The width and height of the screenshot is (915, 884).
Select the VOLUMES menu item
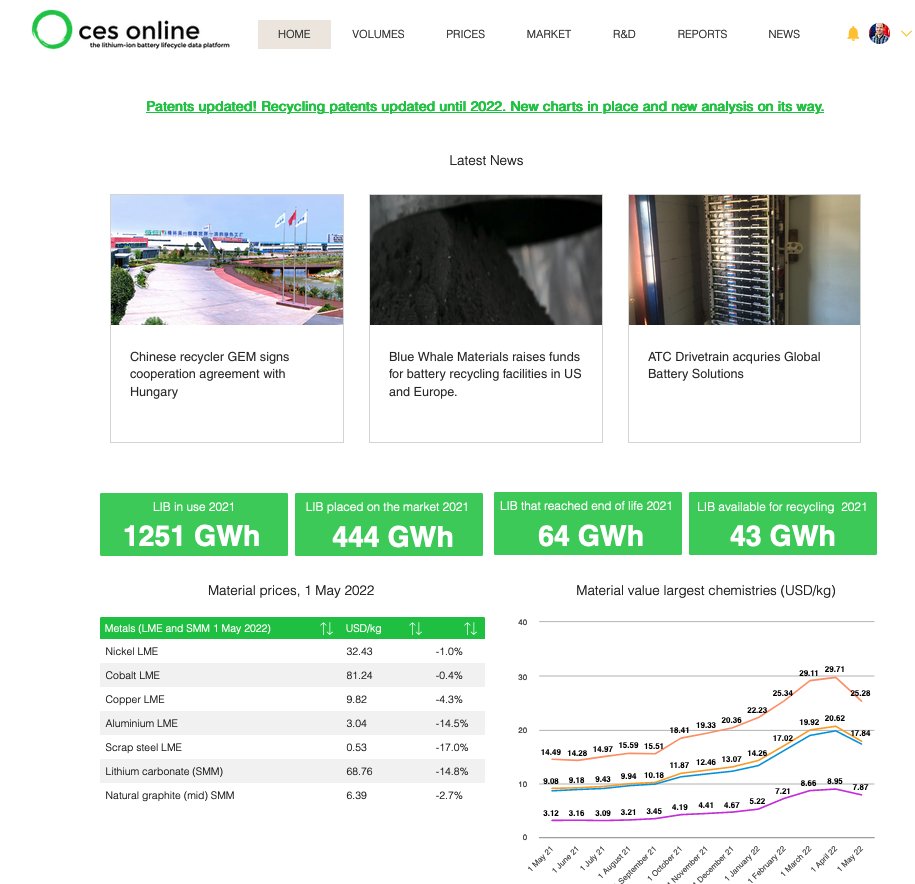coord(377,33)
